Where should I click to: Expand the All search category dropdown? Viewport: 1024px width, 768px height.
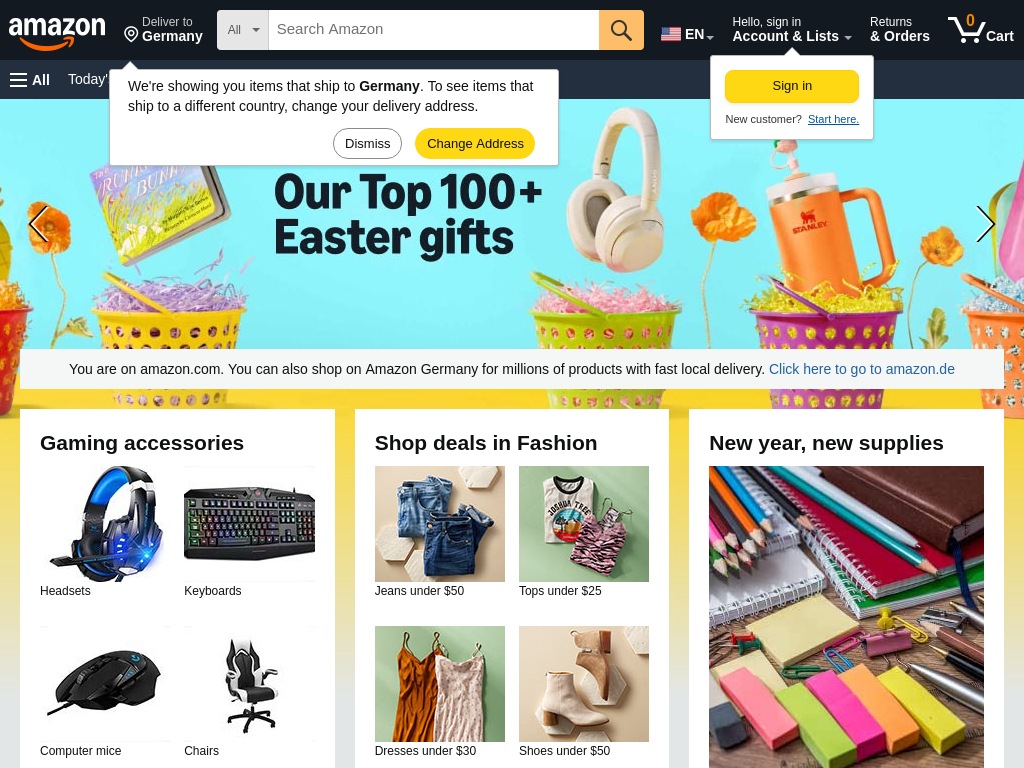click(243, 30)
